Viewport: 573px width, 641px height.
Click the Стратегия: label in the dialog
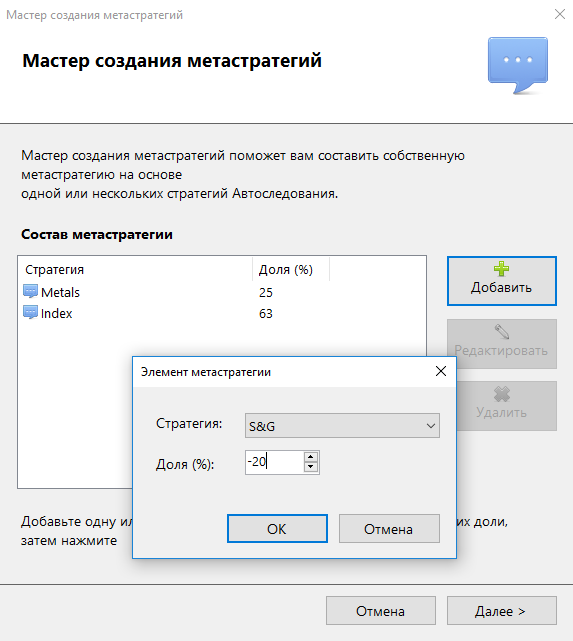[189, 423]
